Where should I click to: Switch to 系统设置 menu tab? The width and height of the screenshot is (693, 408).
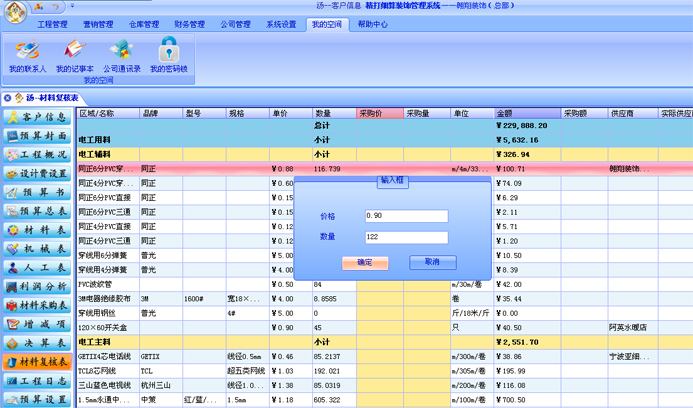coord(281,24)
